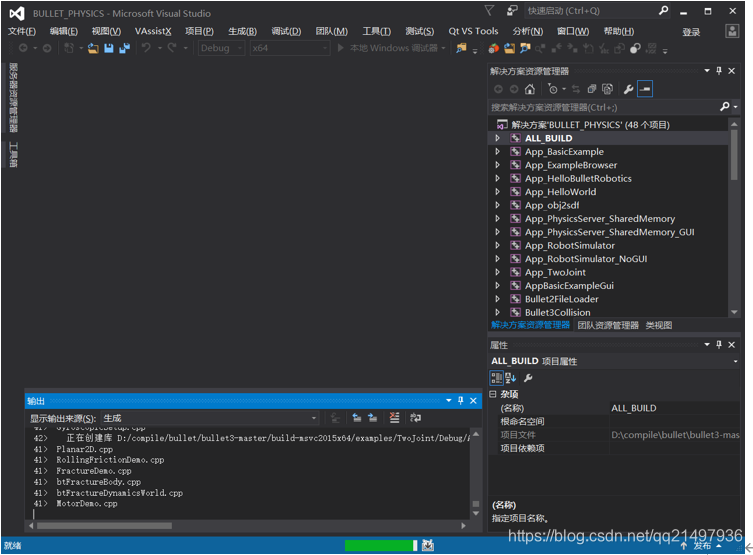Click Save All icon in main toolbar

pos(124,48)
